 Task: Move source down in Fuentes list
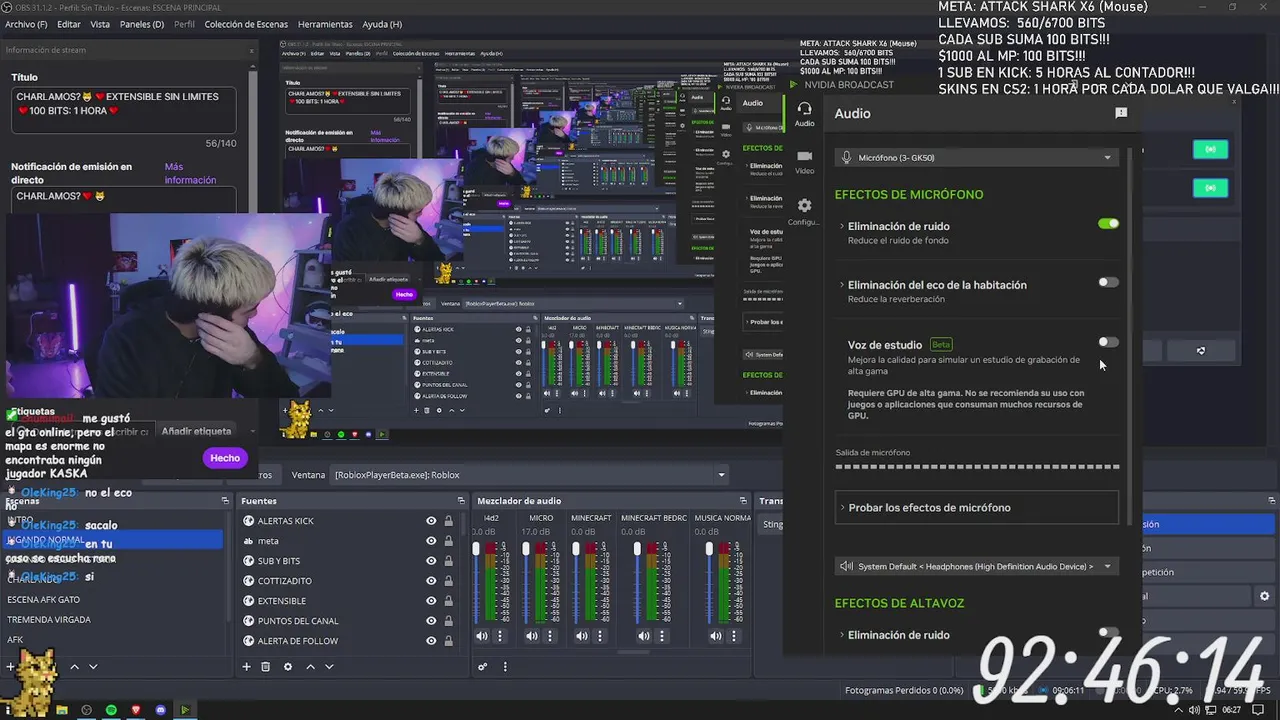pos(329,667)
